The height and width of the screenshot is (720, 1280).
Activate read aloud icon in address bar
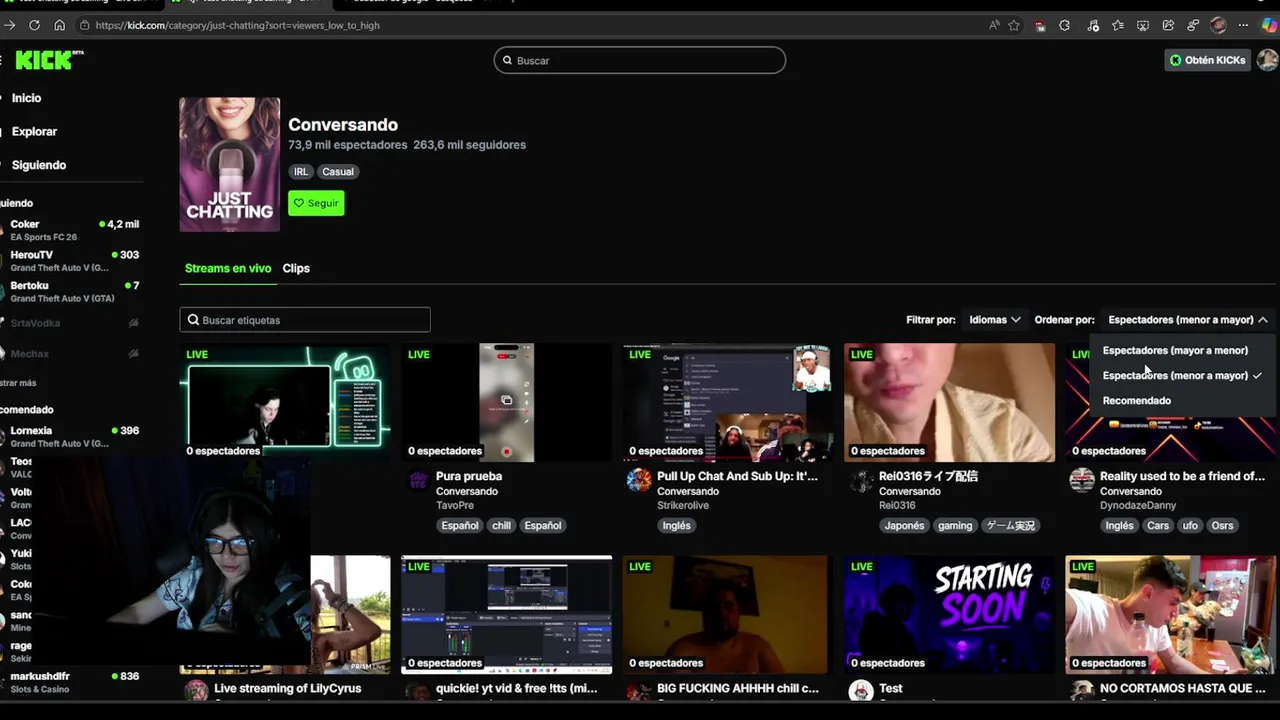[x=994, y=25]
